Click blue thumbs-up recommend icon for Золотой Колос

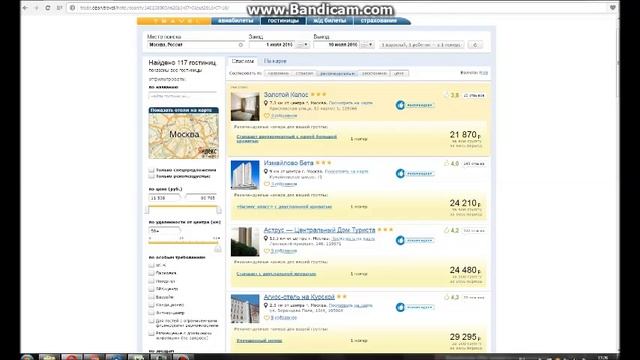click(400, 105)
